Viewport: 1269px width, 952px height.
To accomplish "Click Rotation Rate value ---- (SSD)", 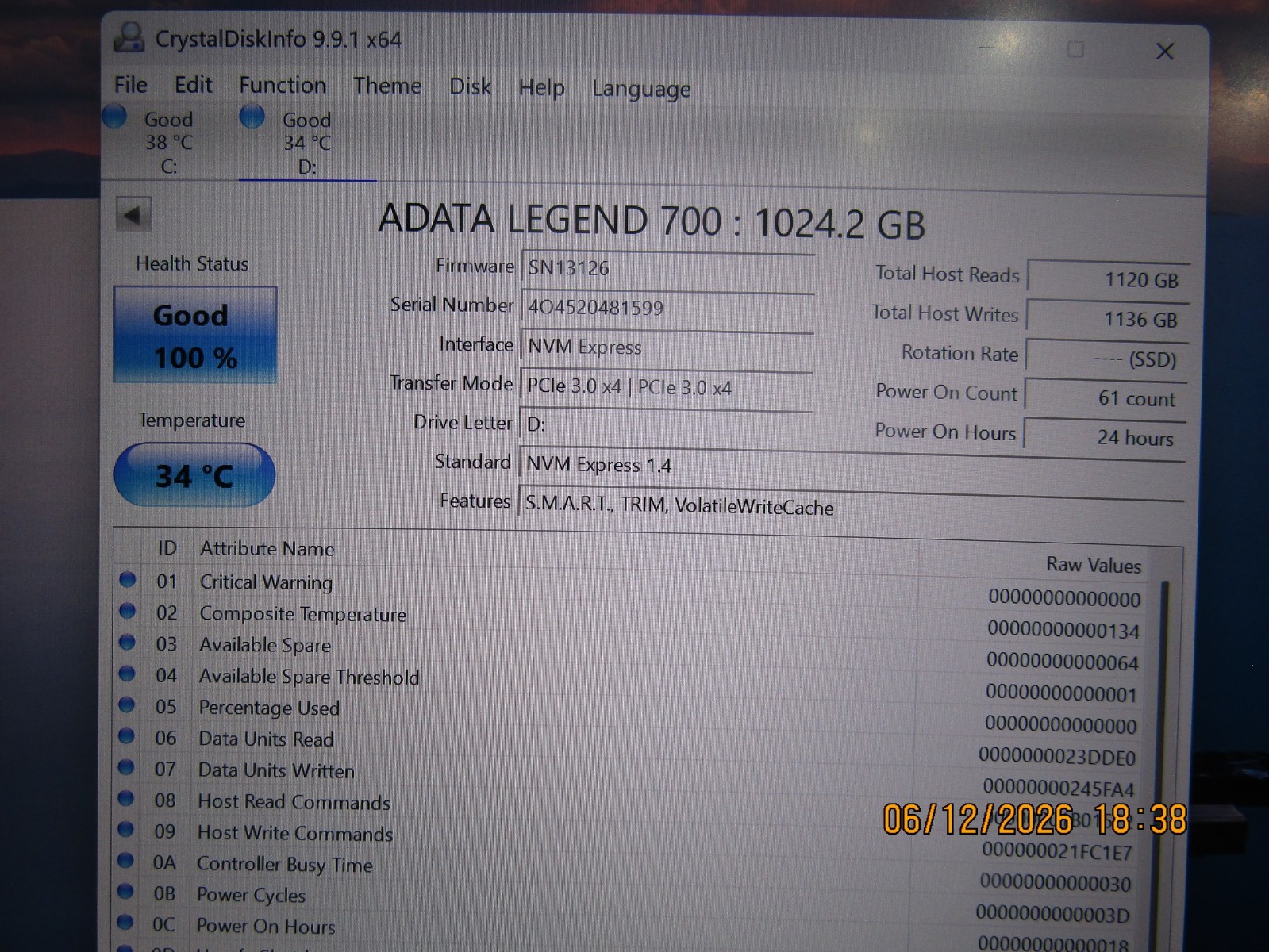I will (x=1106, y=359).
